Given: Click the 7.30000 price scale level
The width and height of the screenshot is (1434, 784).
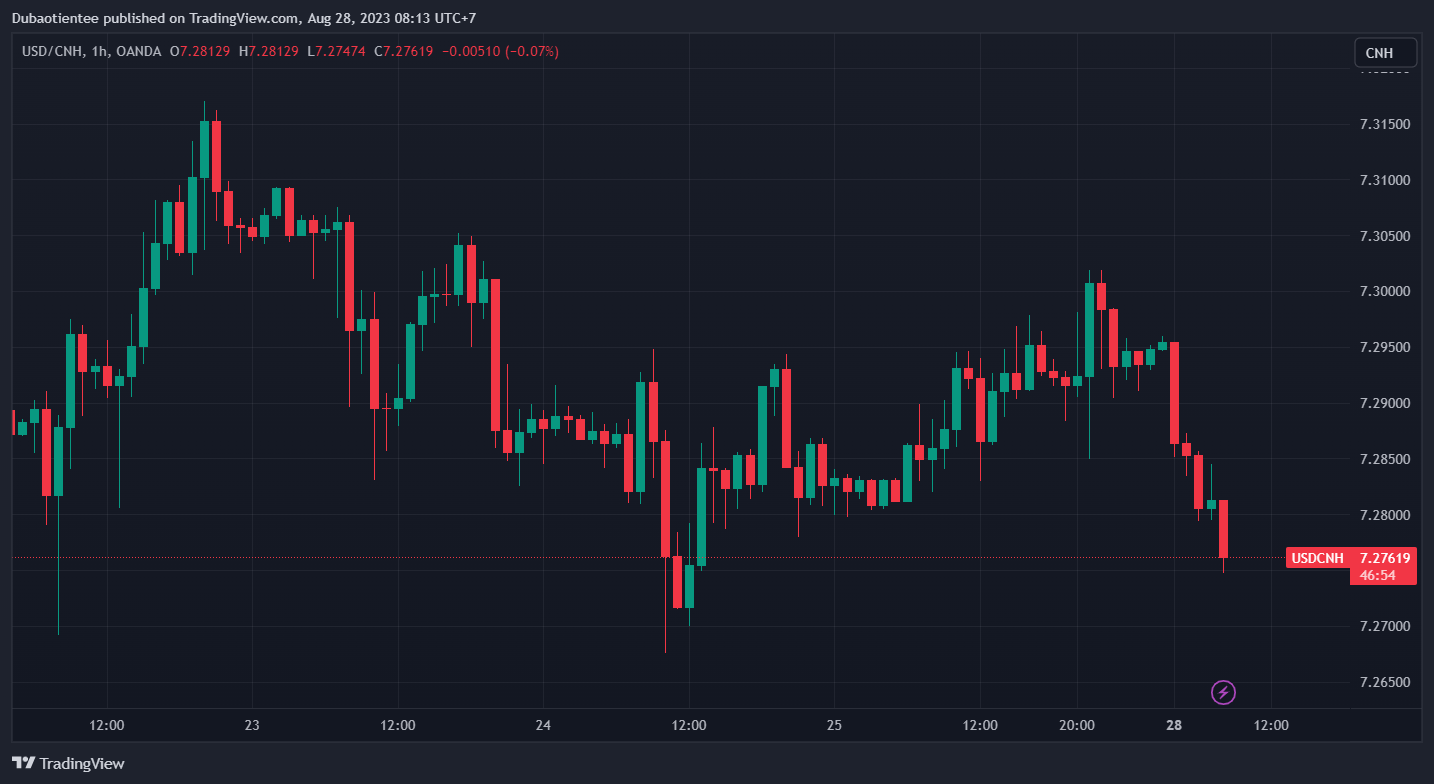Looking at the screenshot, I should pyautogui.click(x=1384, y=292).
